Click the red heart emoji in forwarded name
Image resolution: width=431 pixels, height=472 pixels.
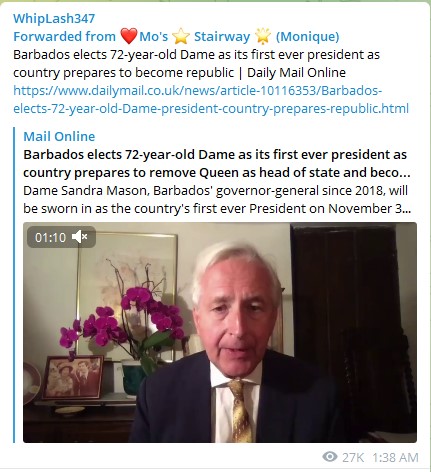[x=129, y=36]
